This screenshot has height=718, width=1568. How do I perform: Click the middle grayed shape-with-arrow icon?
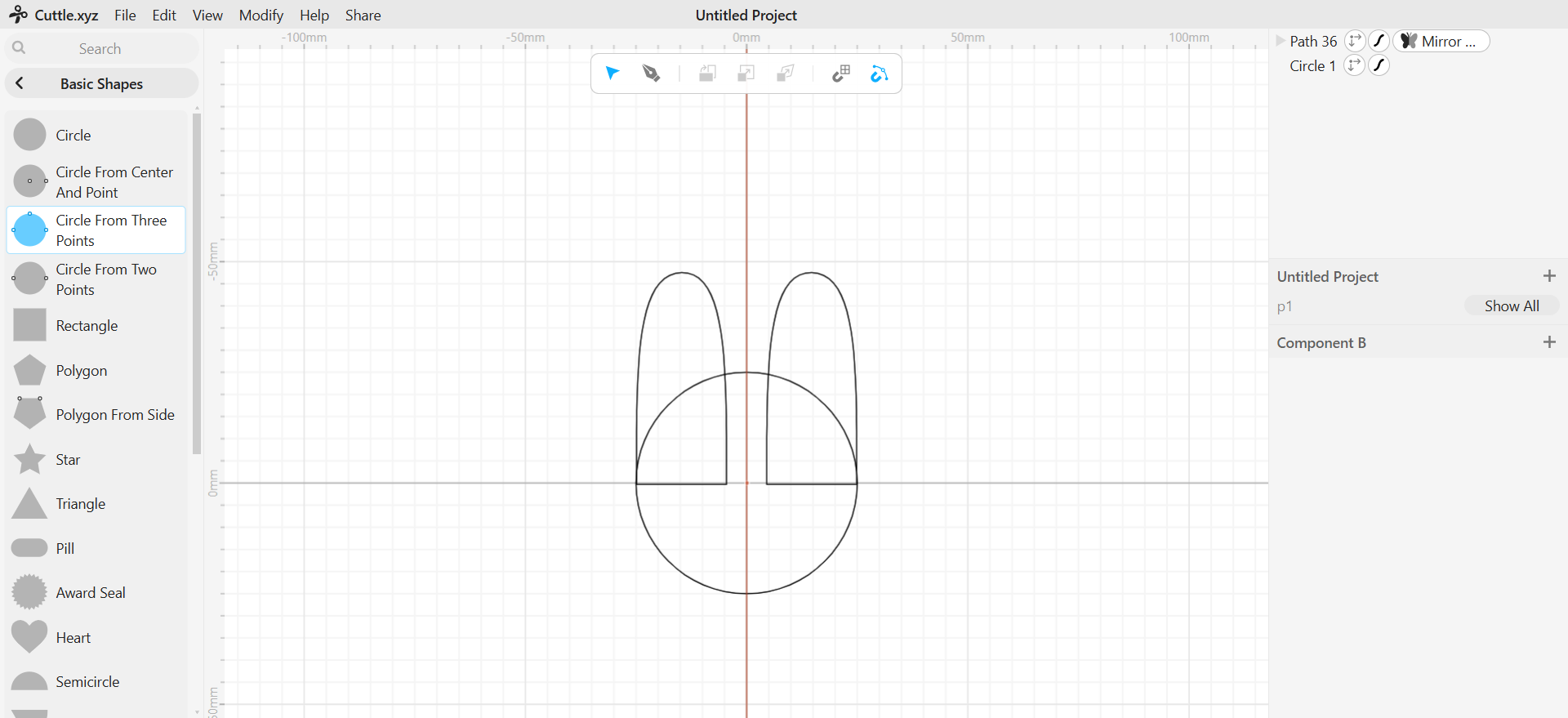tap(746, 74)
